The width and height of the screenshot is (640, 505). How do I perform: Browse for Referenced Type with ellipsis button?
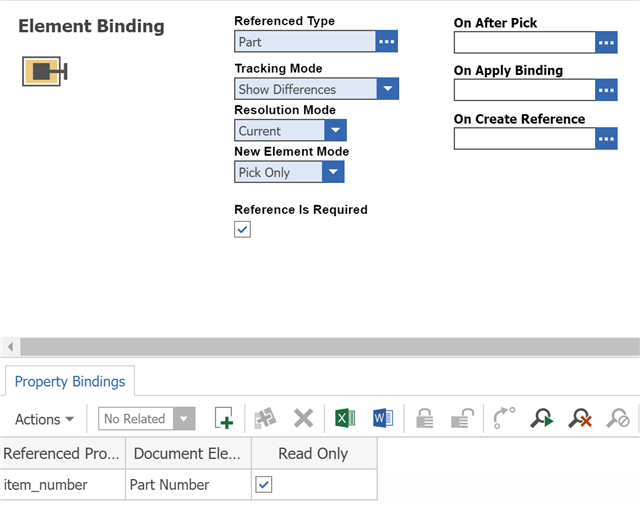pos(387,42)
